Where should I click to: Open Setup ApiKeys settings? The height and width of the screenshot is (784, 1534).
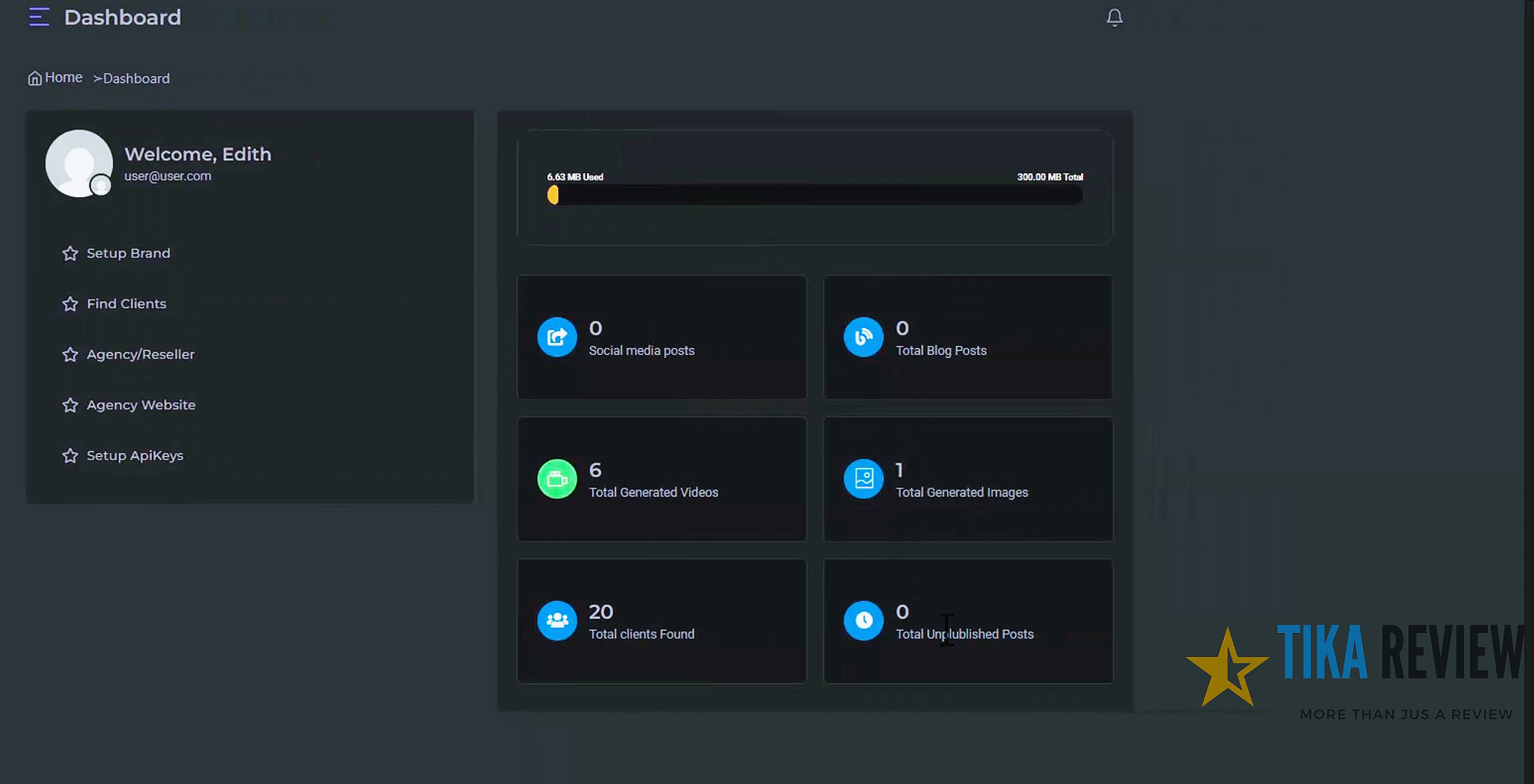pyautogui.click(x=135, y=455)
